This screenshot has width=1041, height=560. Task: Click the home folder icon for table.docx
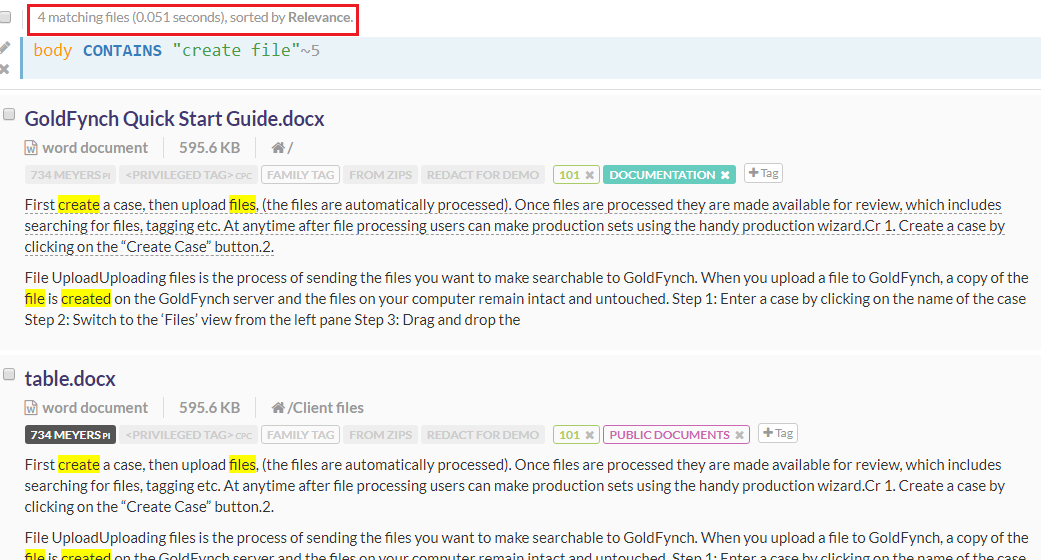click(x=278, y=408)
